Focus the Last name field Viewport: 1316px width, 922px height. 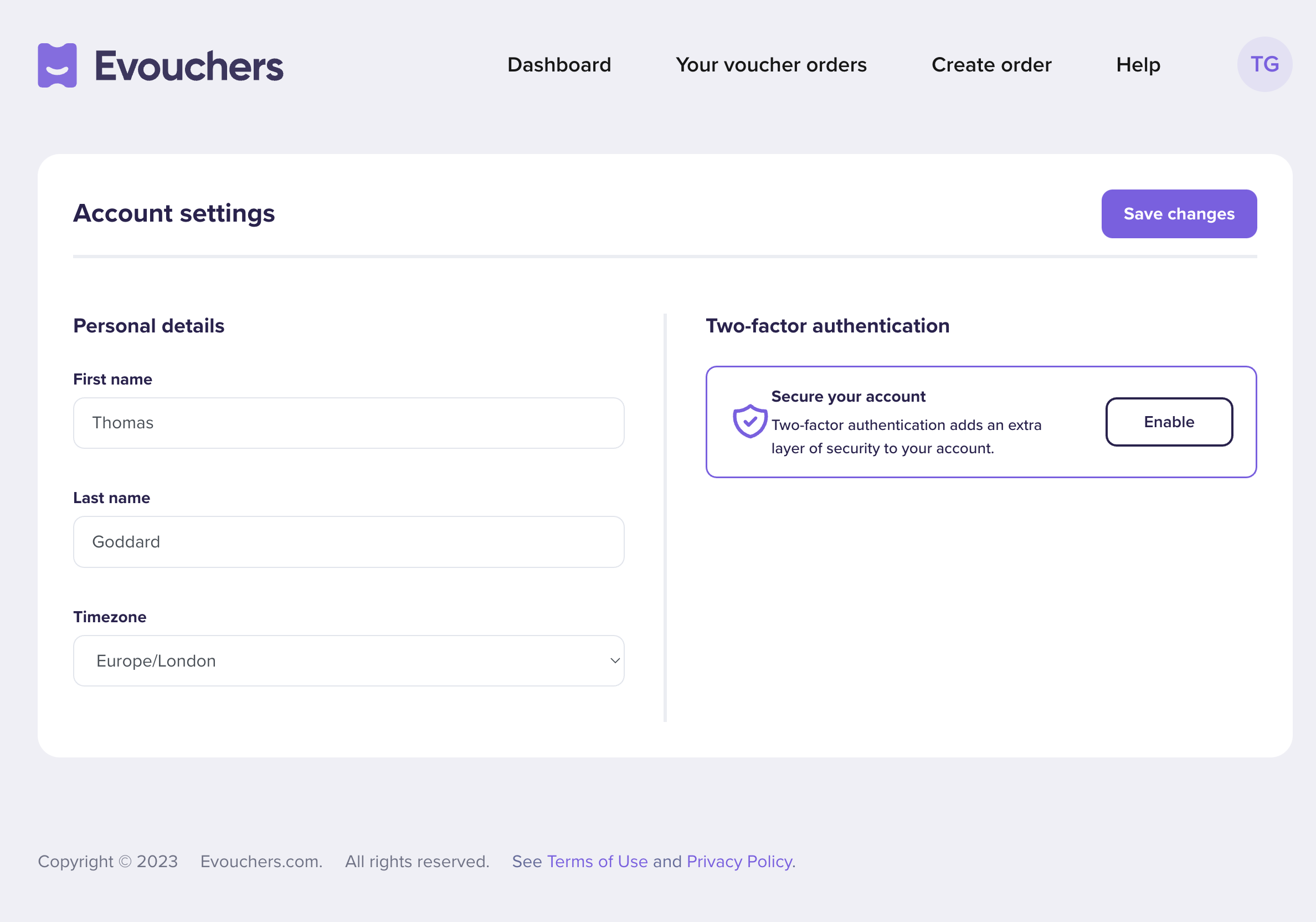[x=348, y=542]
